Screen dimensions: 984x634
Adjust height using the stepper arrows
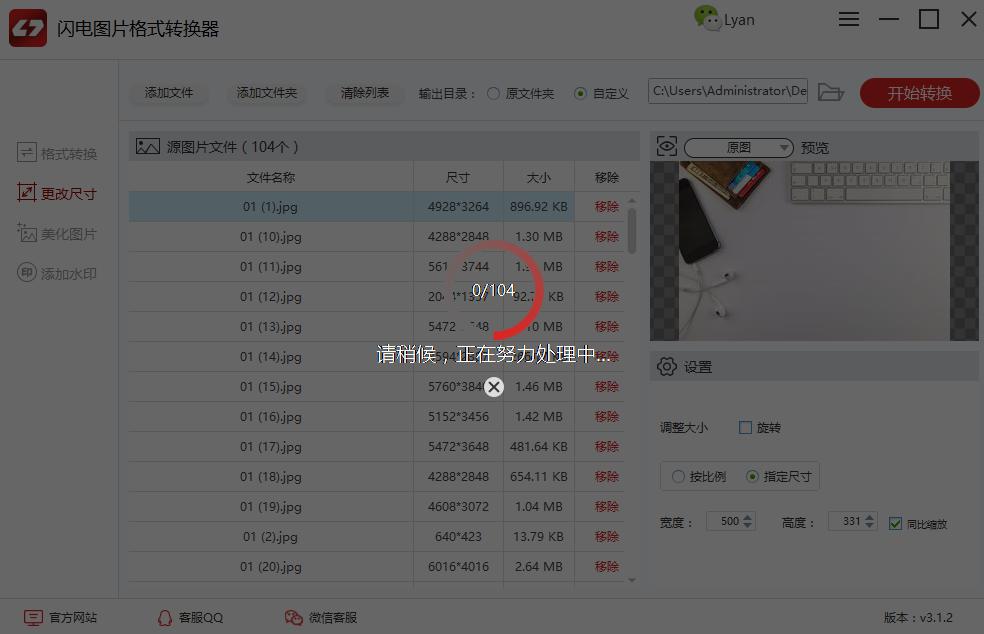tap(869, 521)
